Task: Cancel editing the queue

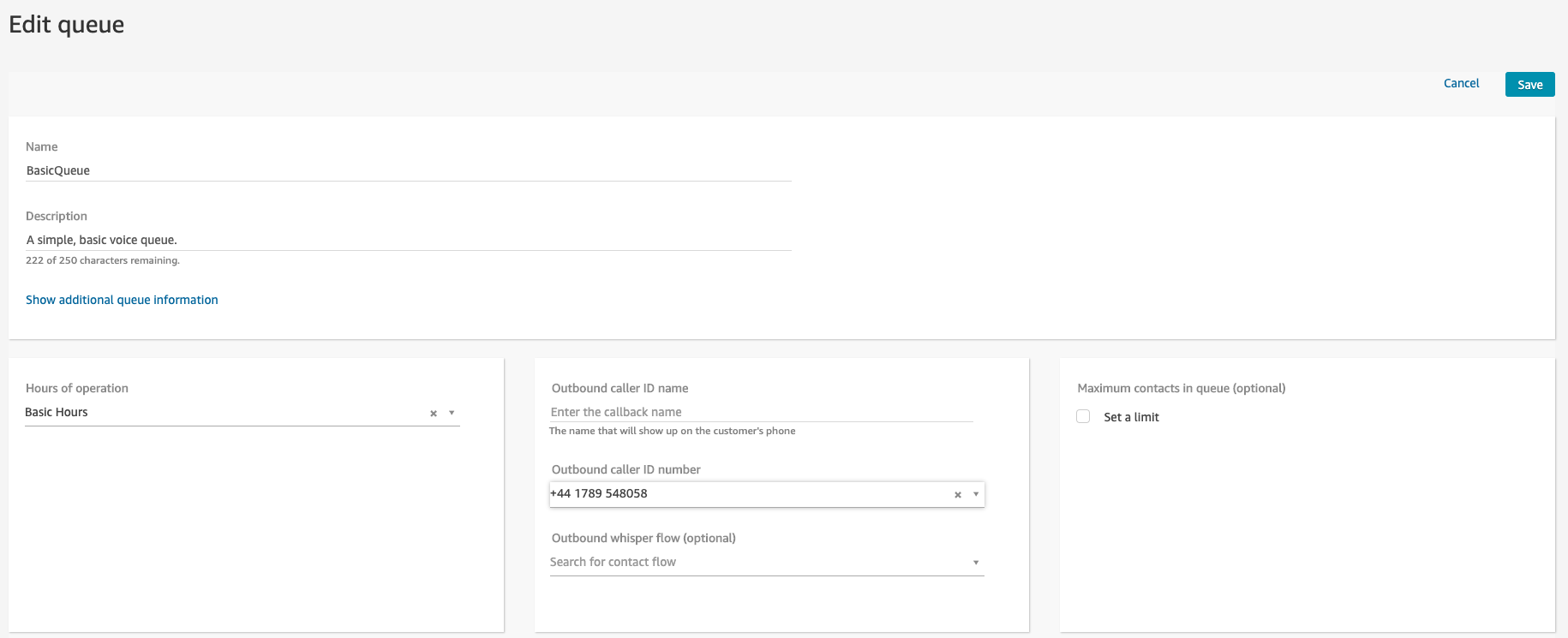Action: click(1461, 83)
